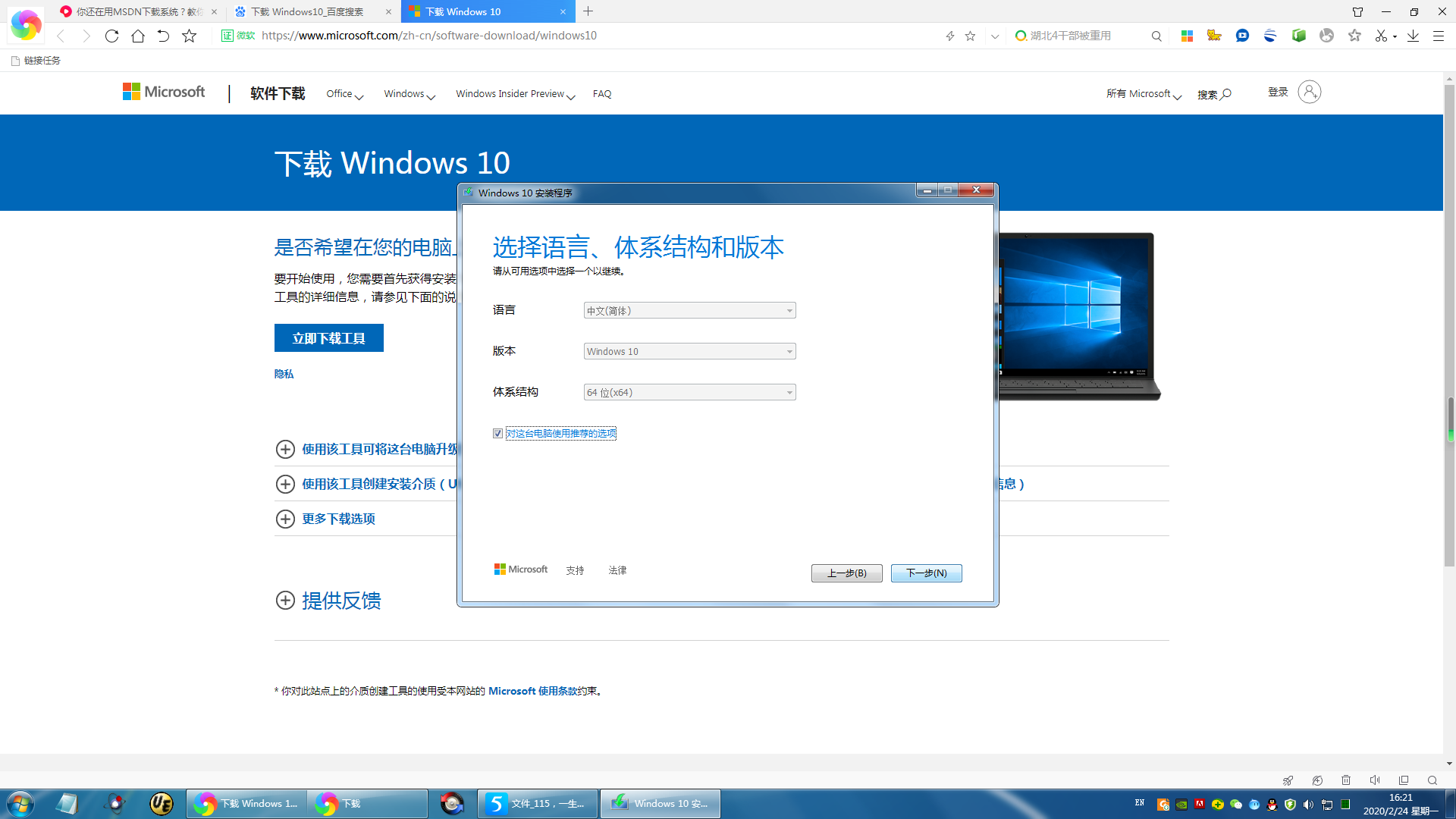This screenshot has width=1456, height=819.
Task: Expand the 更多下载选项 section
Action: [325, 519]
